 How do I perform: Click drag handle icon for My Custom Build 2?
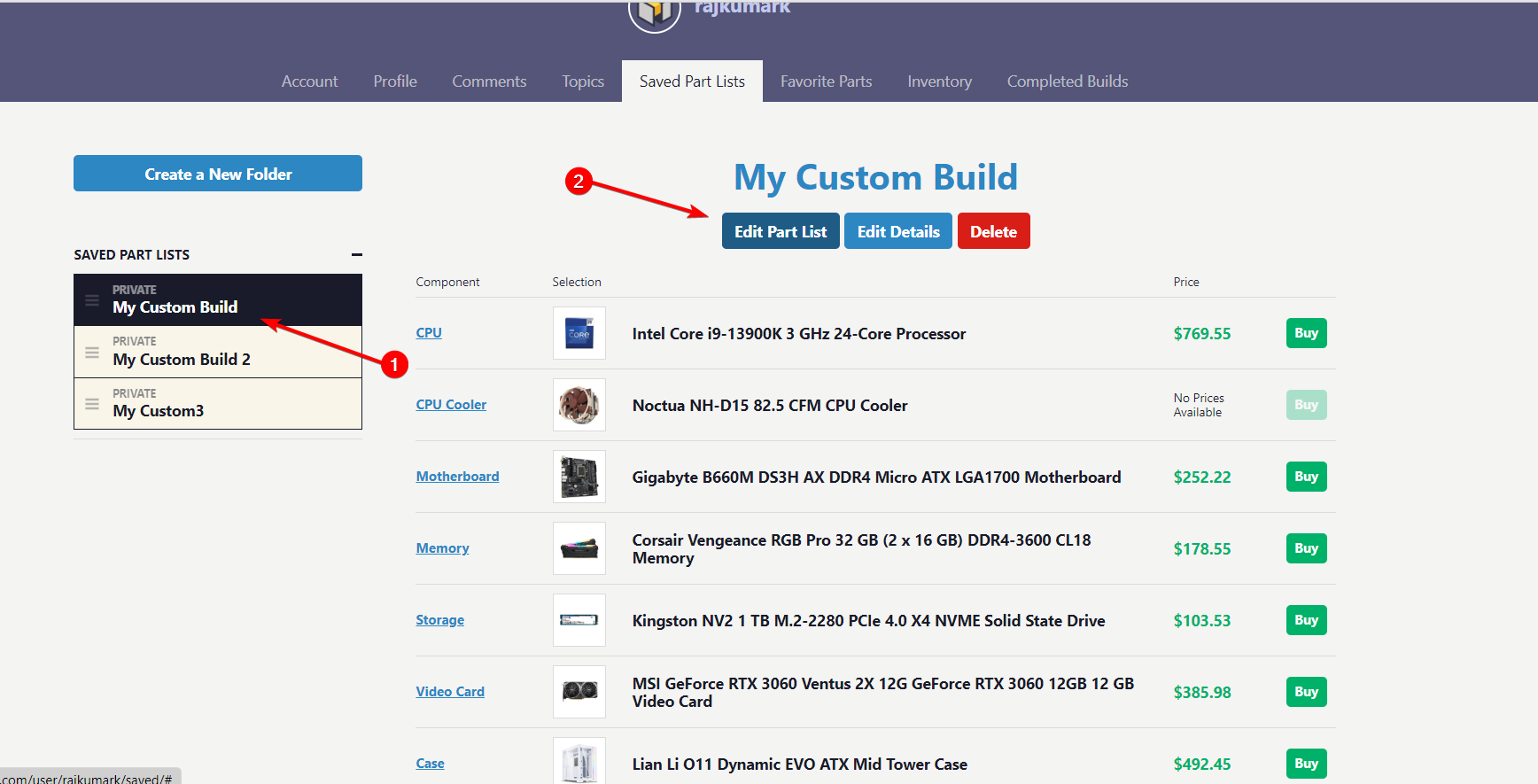coord(92,353)
